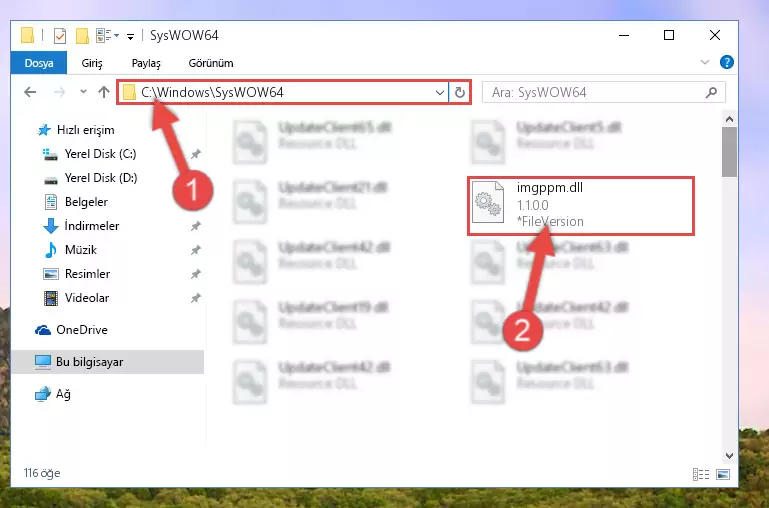This screenshot has height=508, width=769.
Task: Open Videolar folder in sidebar
Action: point(87,298)
